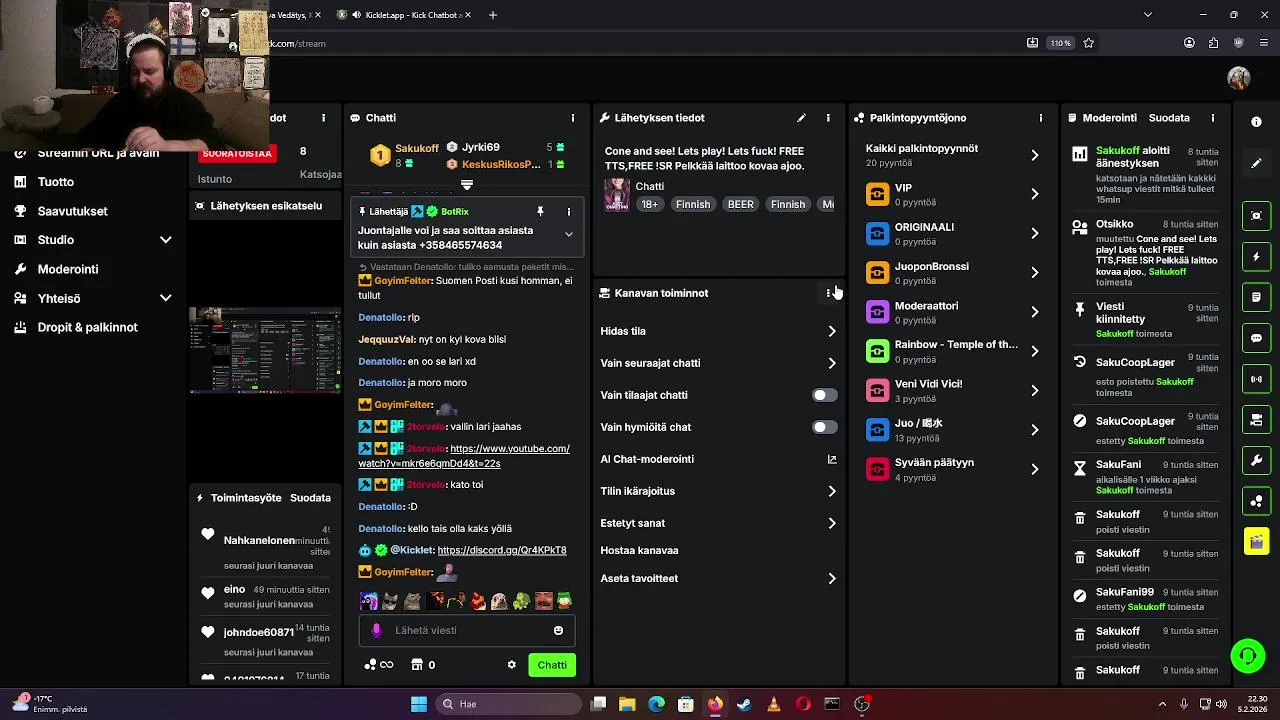
Task: Open Tilin ikärajoitus settings
Action: tap(719, 491)
